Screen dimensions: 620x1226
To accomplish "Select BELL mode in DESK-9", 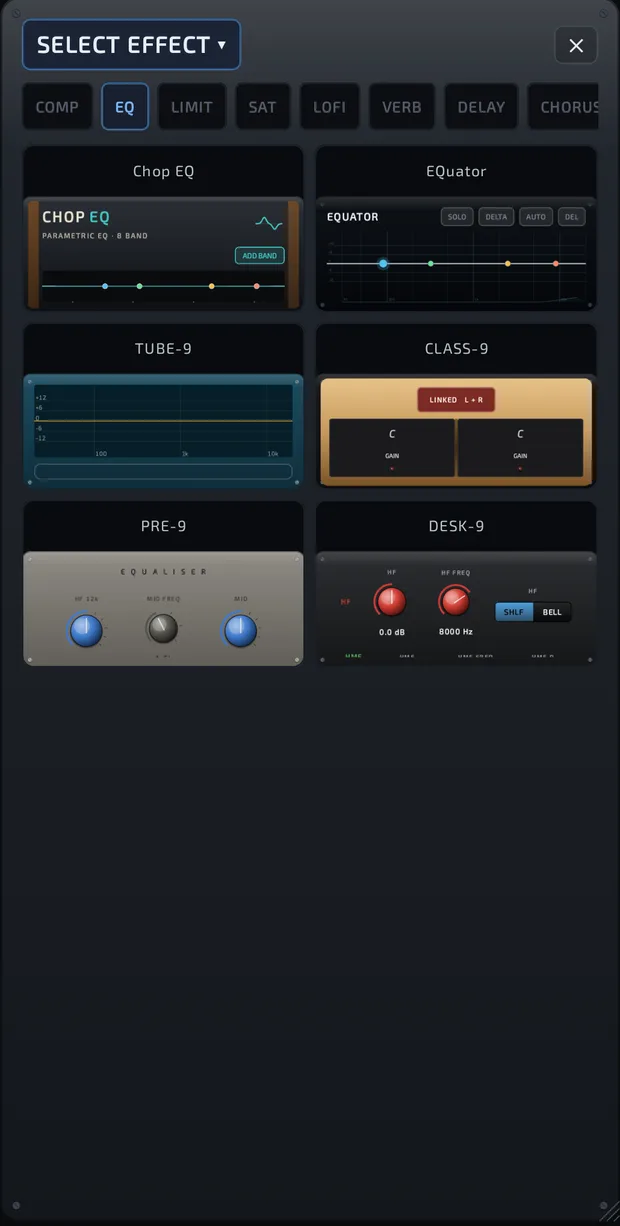I will [552, 612].
